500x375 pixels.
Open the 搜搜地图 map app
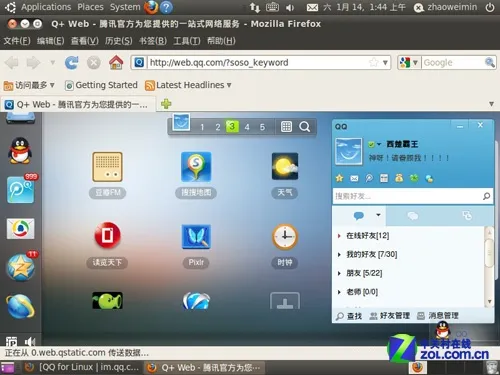(x=196, y=167)
